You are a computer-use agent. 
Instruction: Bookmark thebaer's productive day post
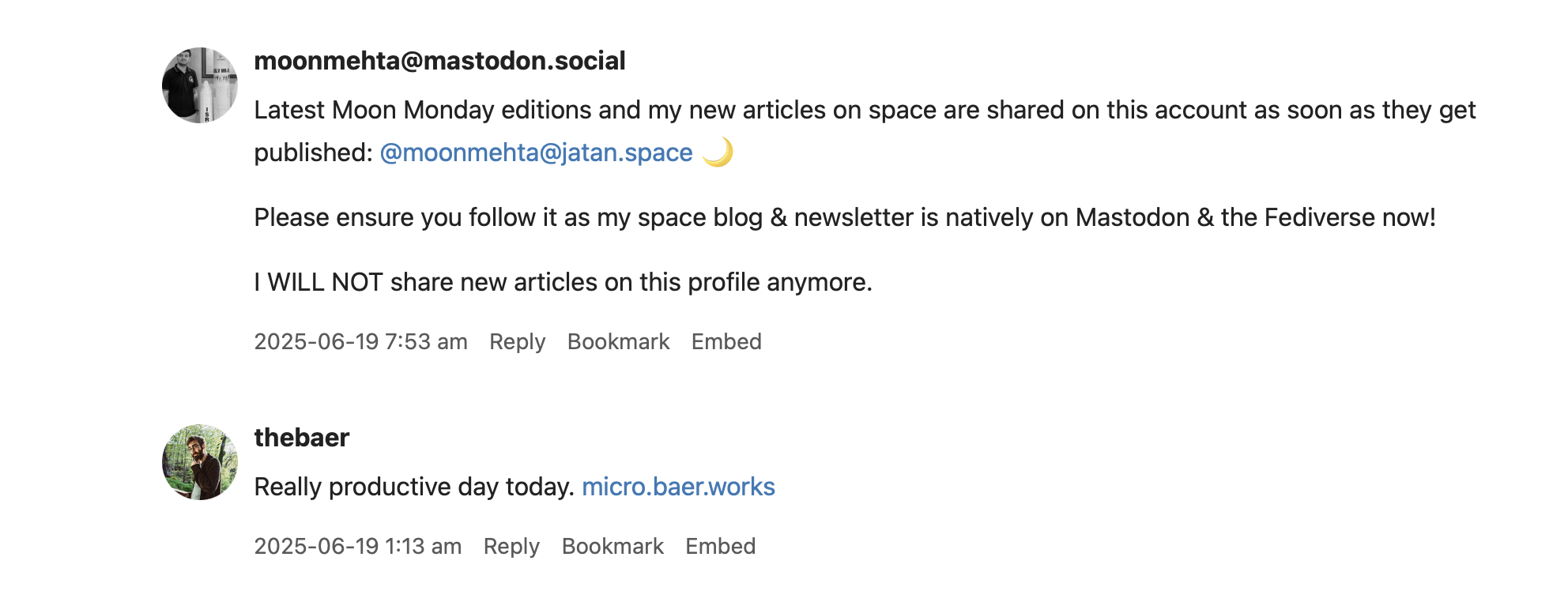pos(612,546)
